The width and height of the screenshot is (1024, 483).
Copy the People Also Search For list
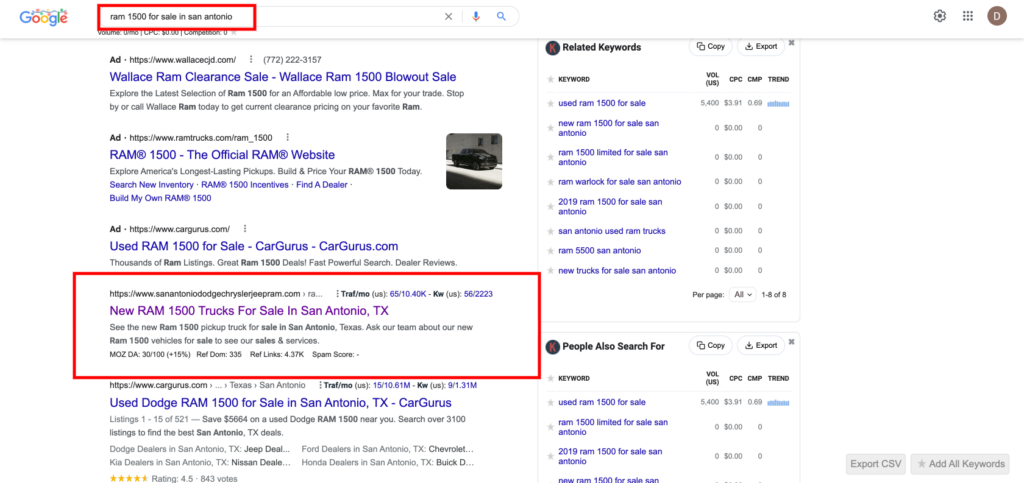tap(710, 345)
